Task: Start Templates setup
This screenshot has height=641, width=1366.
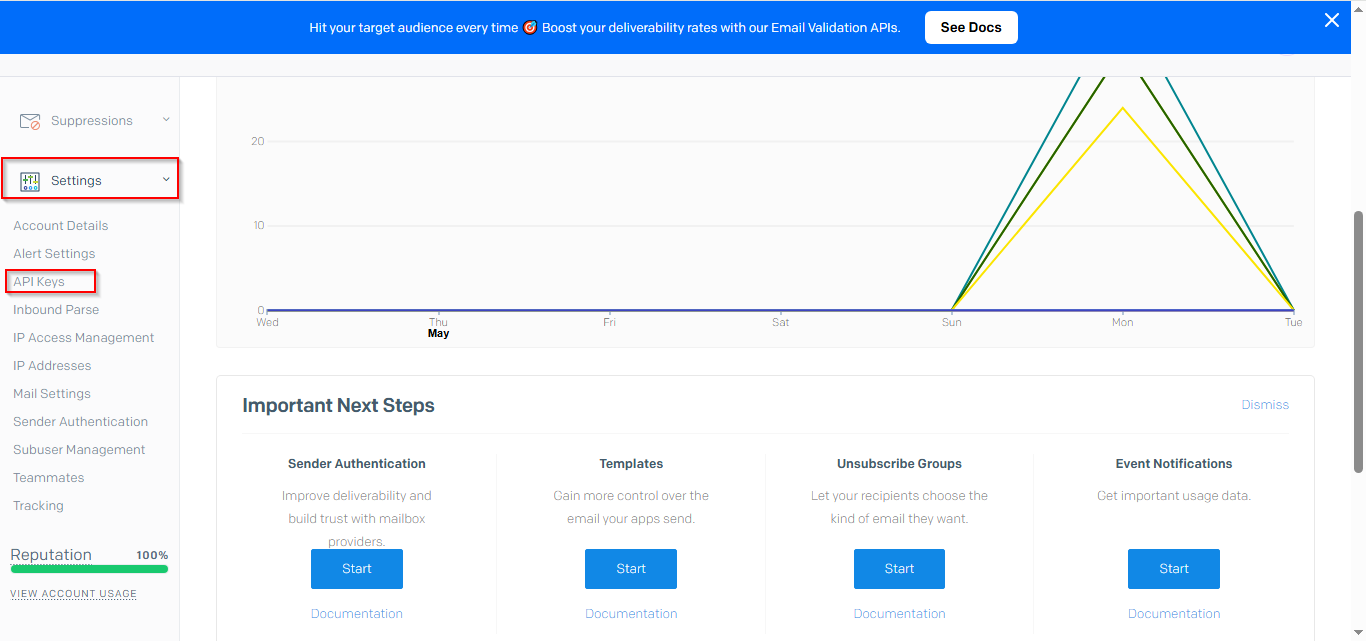Action: (x=631, y=569)
